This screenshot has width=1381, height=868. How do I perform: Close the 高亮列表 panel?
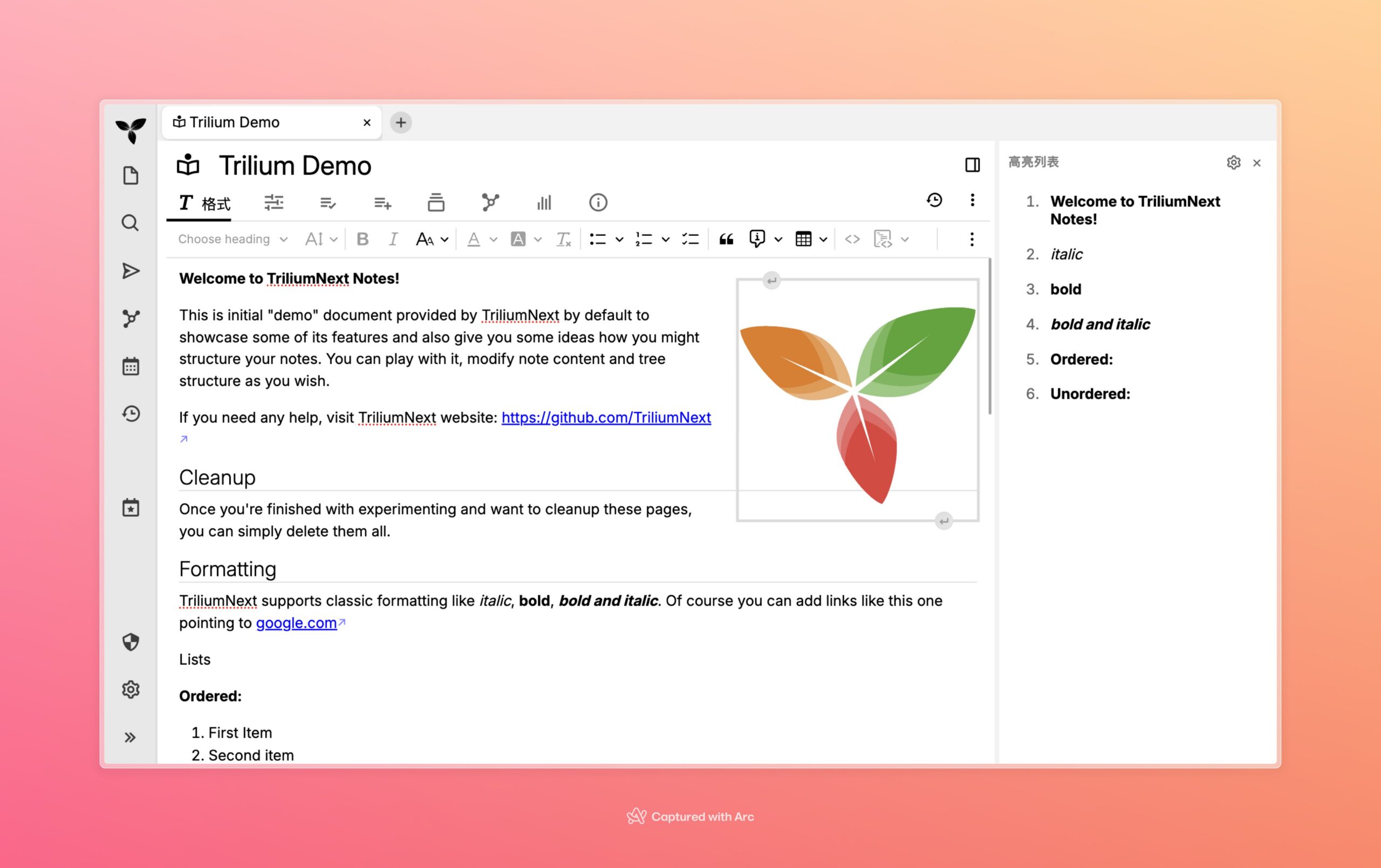[x=1256, y=163]
